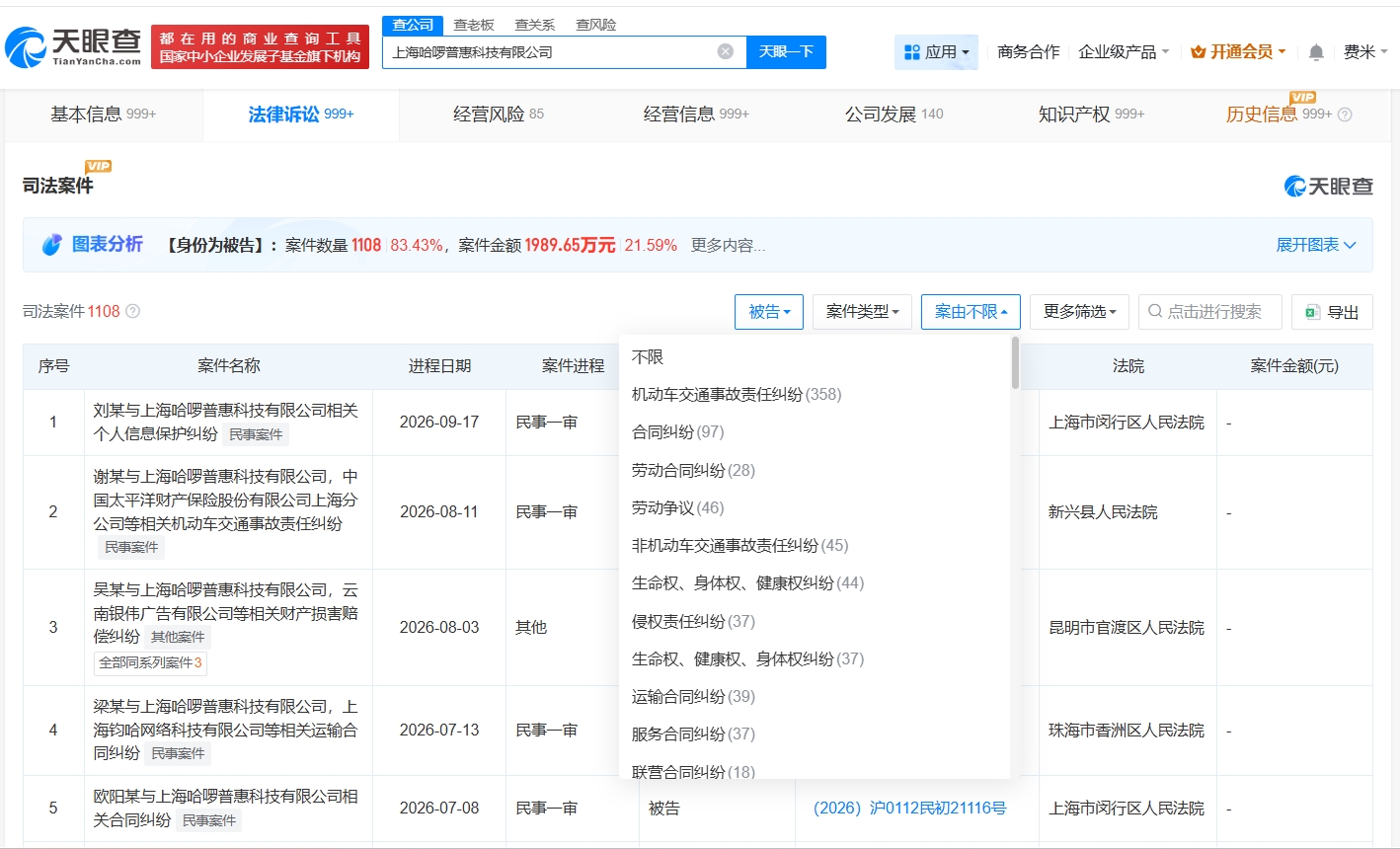Filter by 服务合同纠纷 (37)
The width and height of the screenshot is (1400, 849).
[815, 734]
